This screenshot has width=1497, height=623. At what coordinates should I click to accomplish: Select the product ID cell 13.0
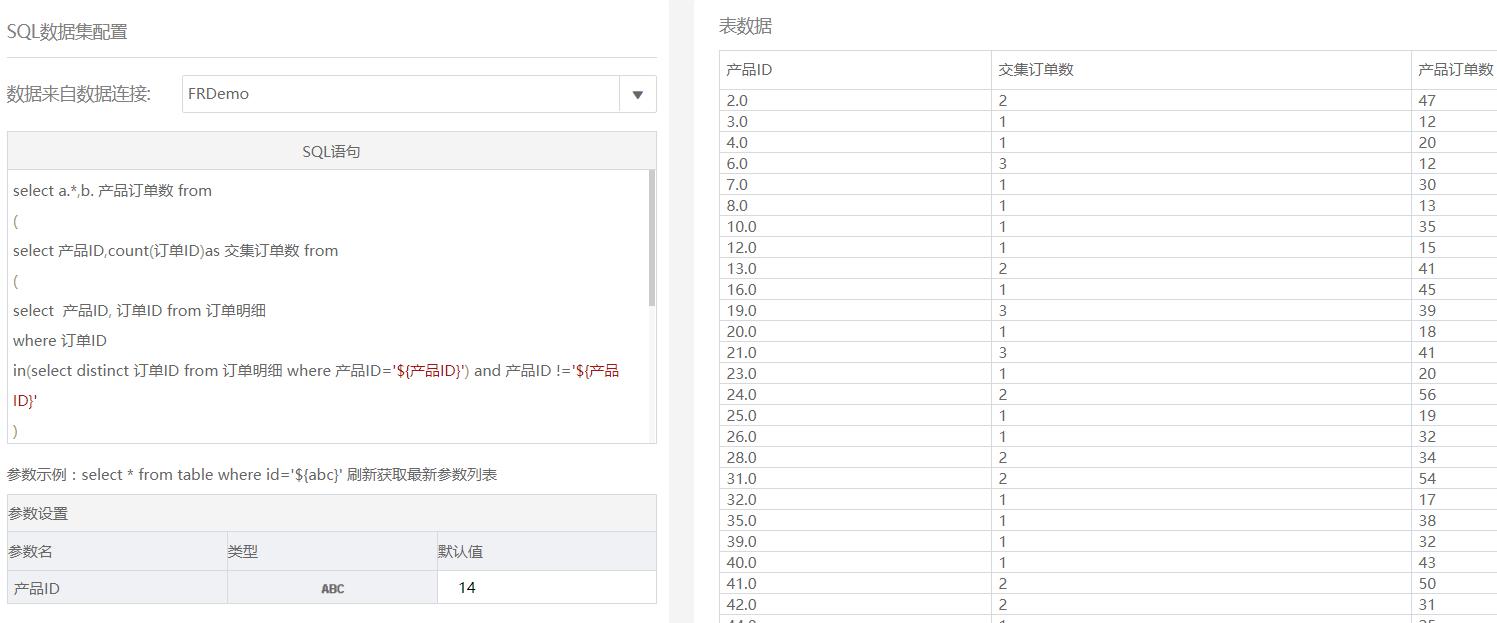855,268
